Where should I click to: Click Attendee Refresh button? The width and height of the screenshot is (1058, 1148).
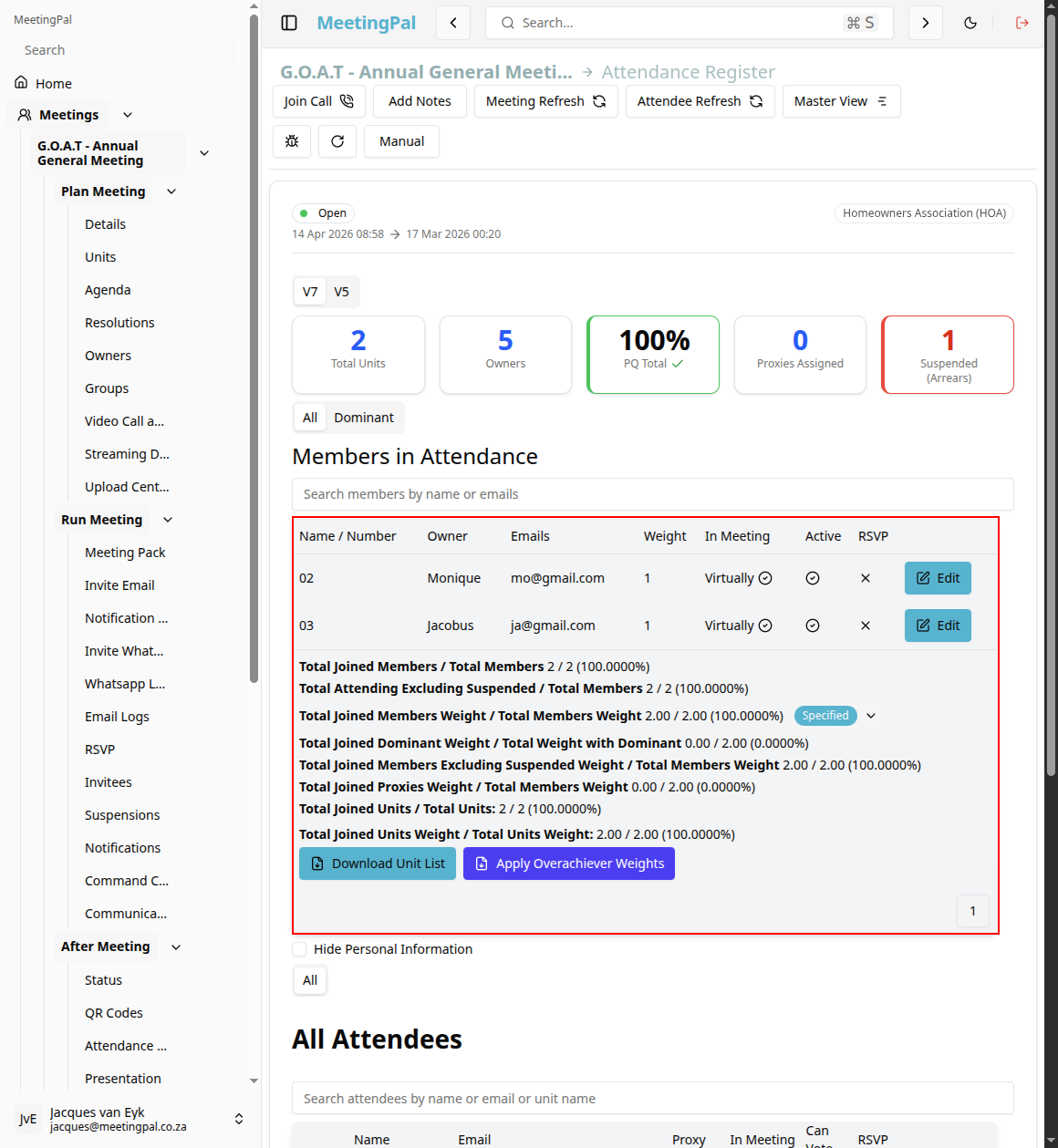[700, 101]
